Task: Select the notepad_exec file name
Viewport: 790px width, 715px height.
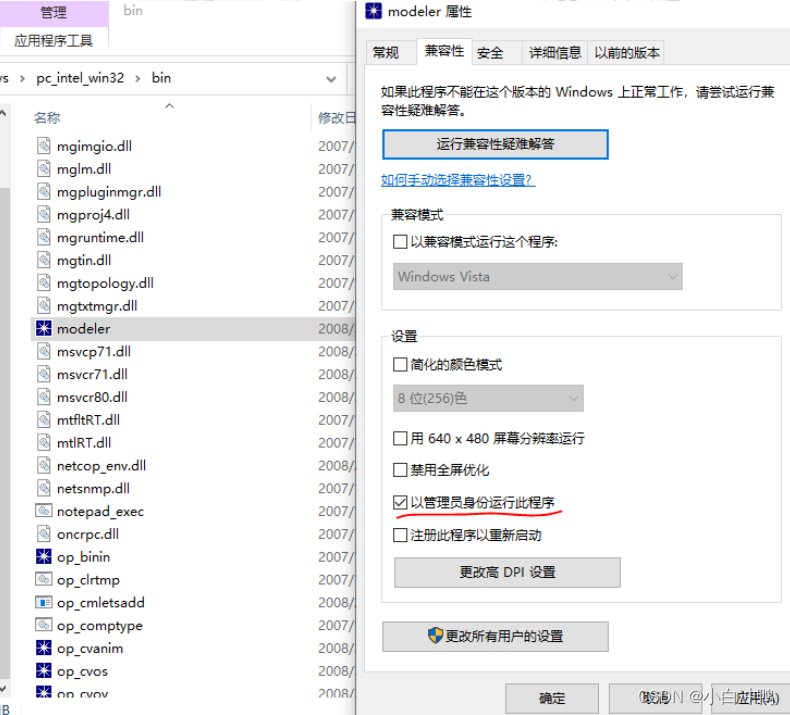Action: coord(100,511)
